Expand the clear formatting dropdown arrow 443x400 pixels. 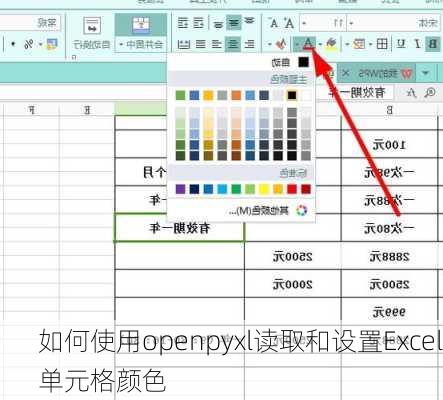(x=270, y=44)
